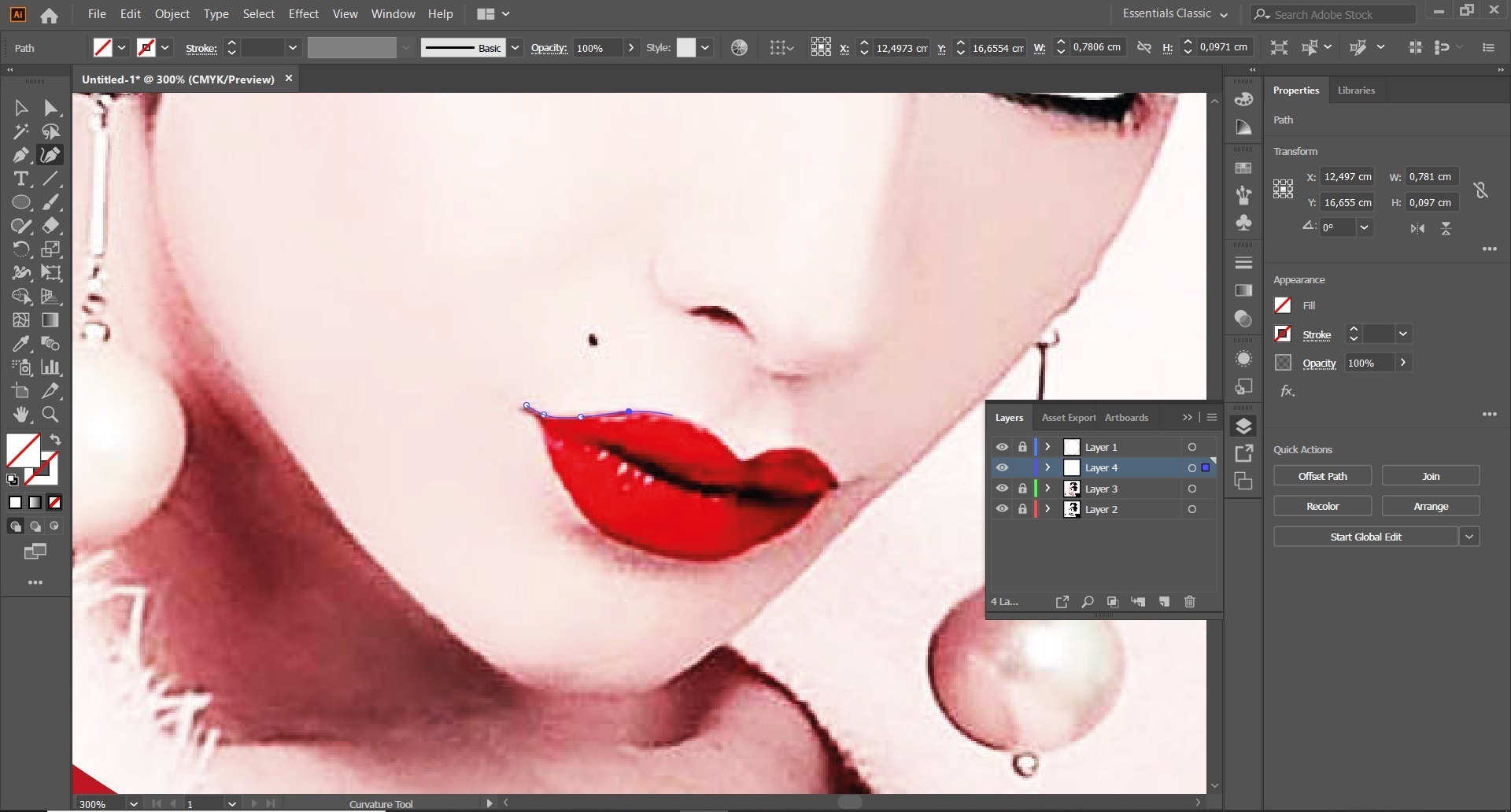Expand Layer 3 contents
Image resolution: width=1511 pixels, height=812 pixels.
(1047, 489)
